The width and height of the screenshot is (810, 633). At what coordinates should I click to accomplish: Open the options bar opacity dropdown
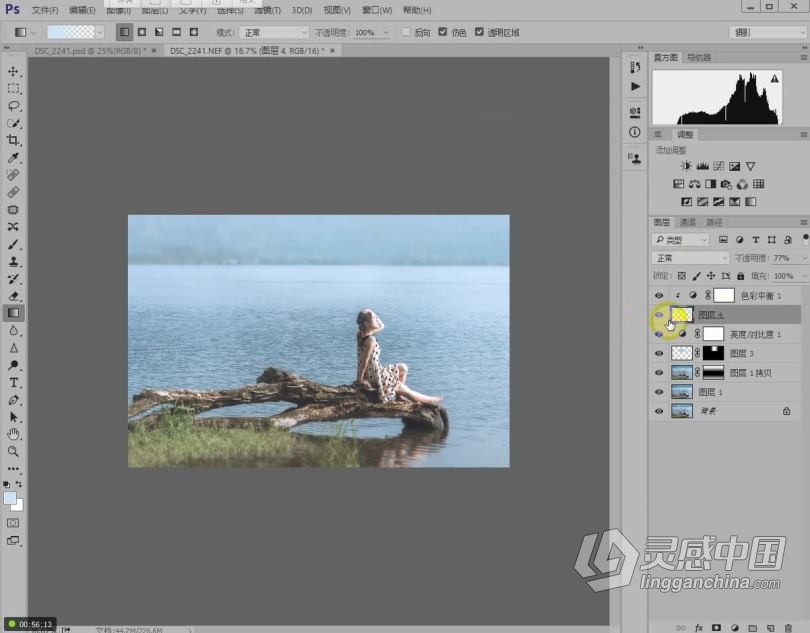click(386, 33)
